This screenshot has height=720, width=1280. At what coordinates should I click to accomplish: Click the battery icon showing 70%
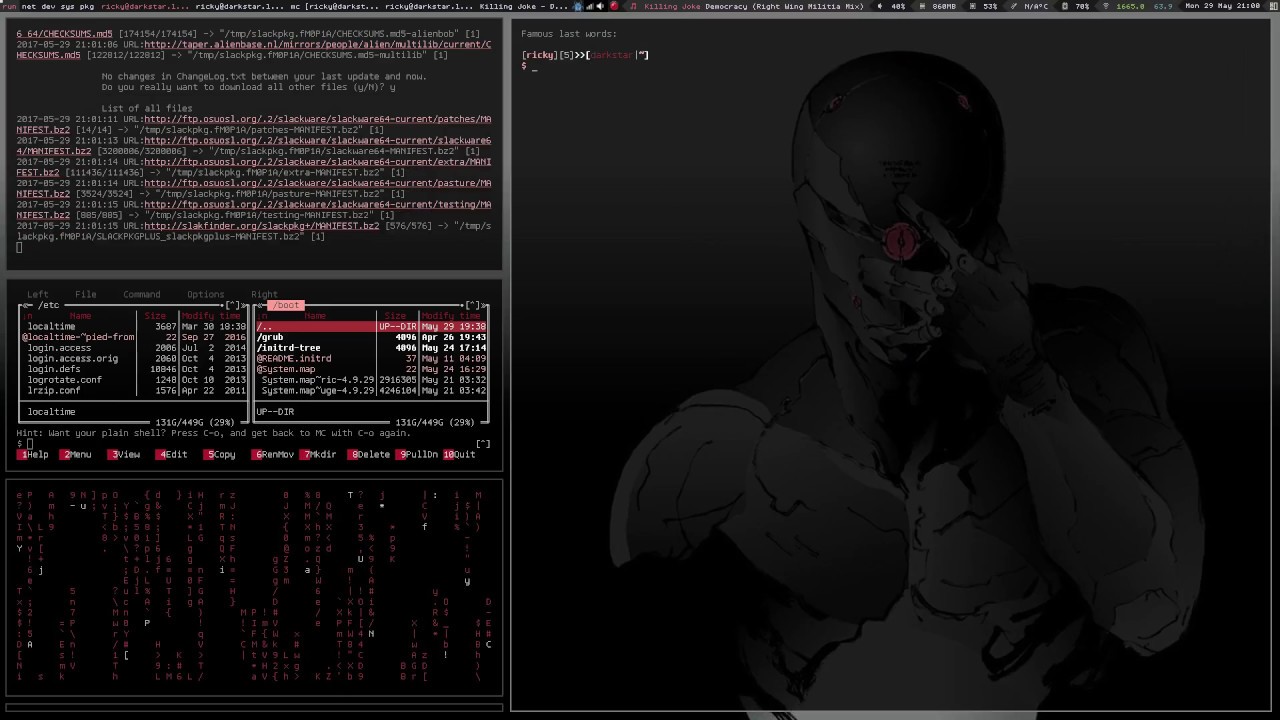click(1065, 6)
